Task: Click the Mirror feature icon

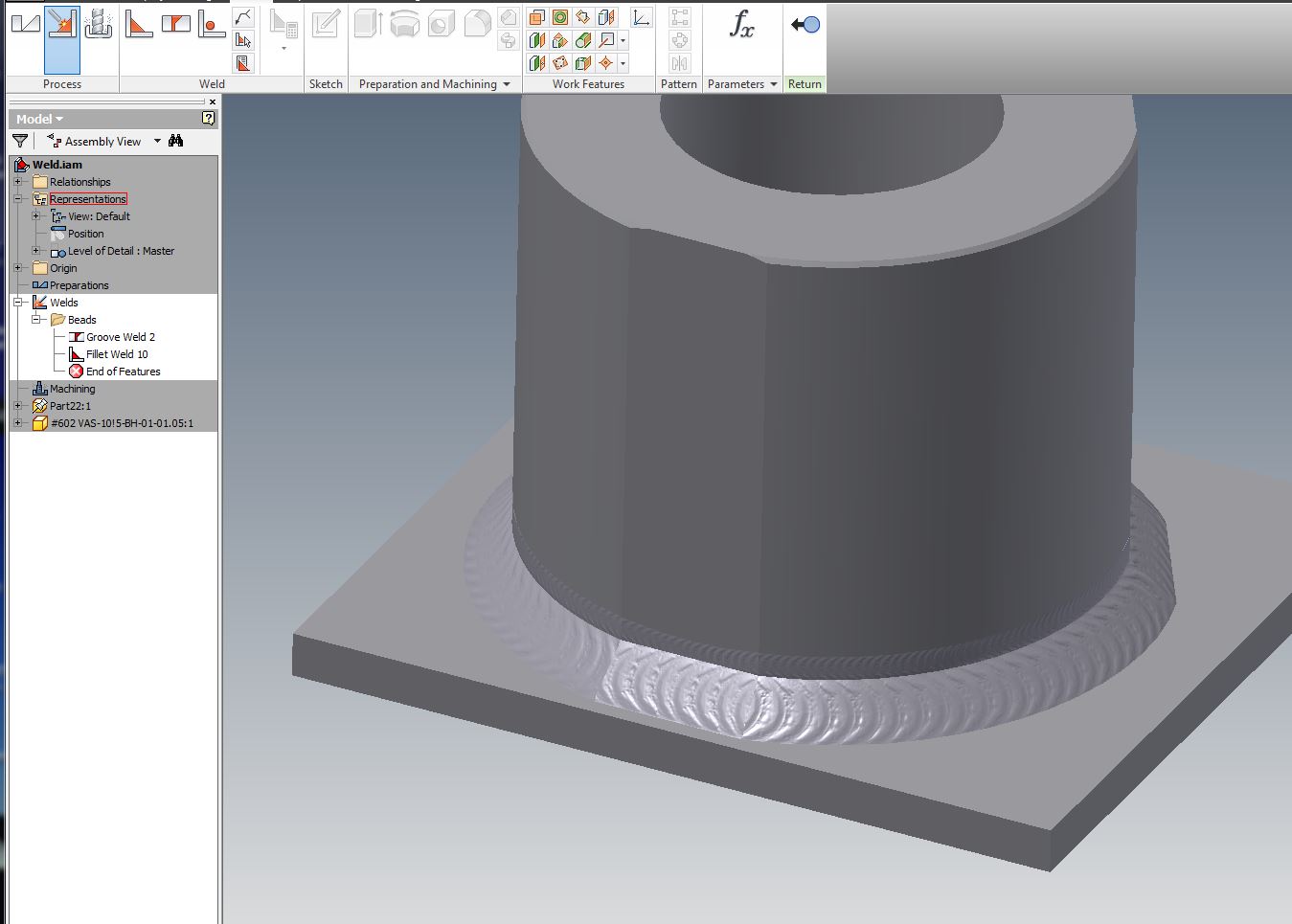Action: point(679,63)
